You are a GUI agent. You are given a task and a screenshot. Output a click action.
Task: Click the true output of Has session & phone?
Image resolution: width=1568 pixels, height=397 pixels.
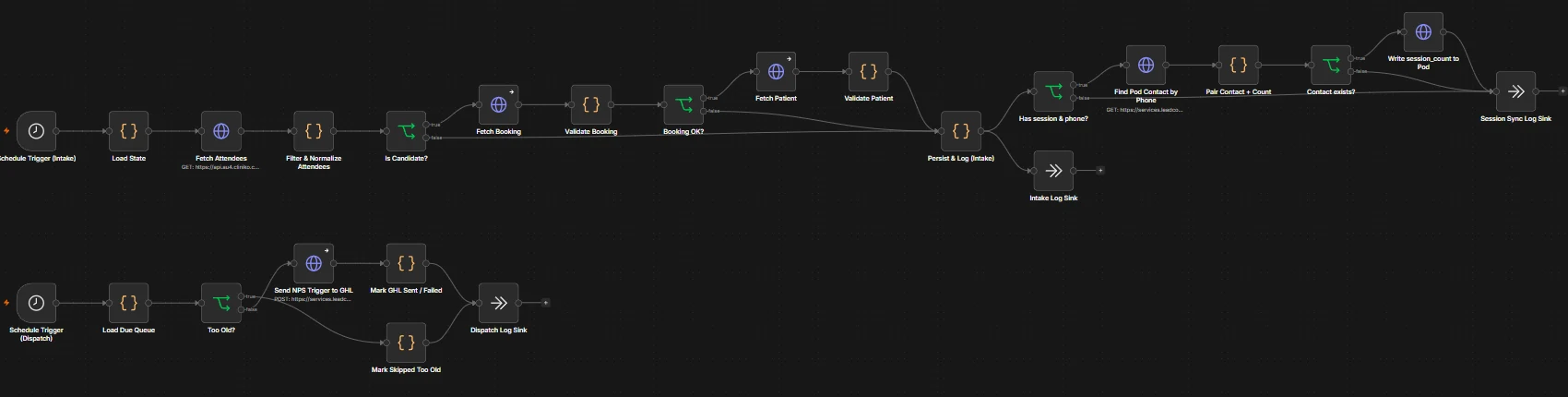pyautogui.click(x=1074, y=85)
